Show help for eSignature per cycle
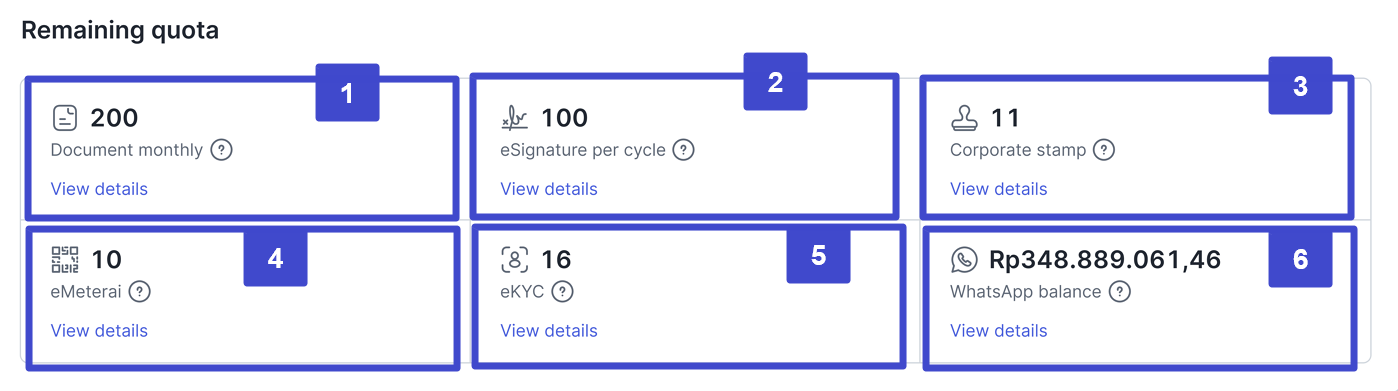 click(x=683, y=150)
